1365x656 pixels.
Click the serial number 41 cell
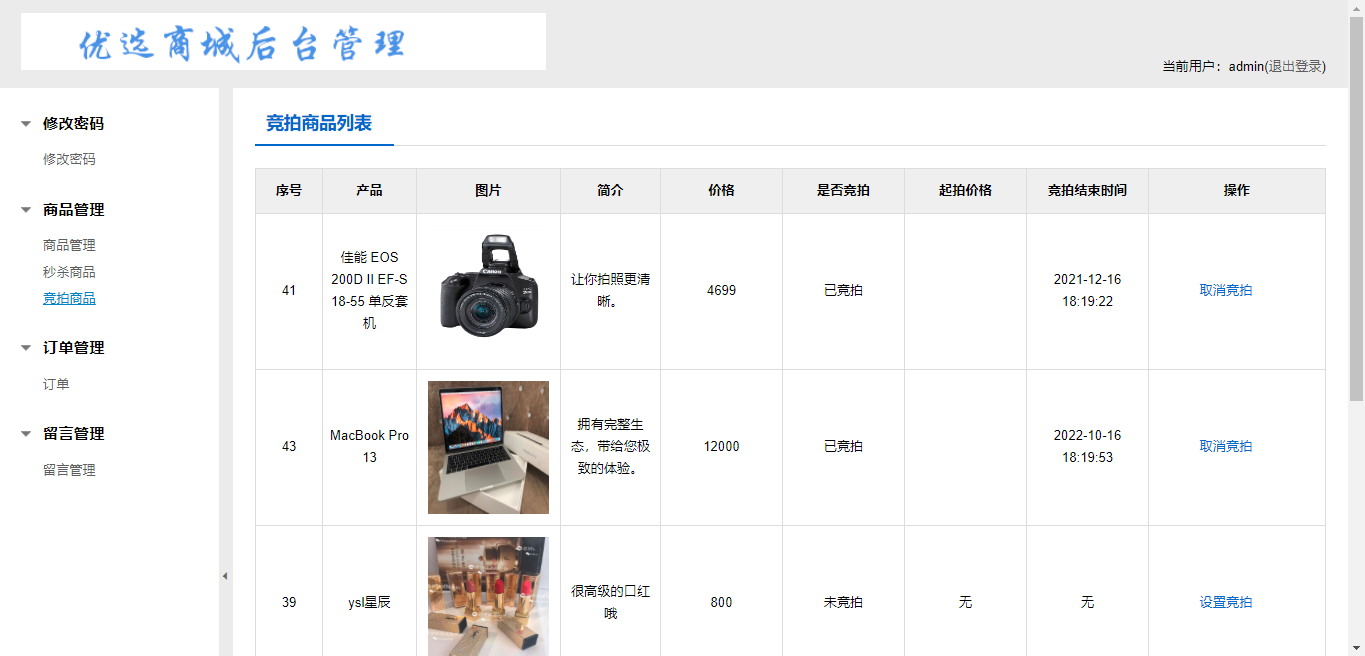(289, 290)
